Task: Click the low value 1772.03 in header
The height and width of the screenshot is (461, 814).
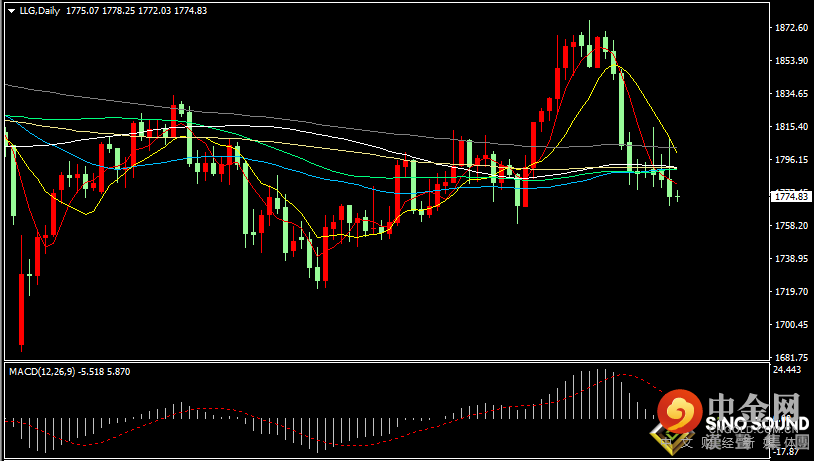Action: click(154, 10)
